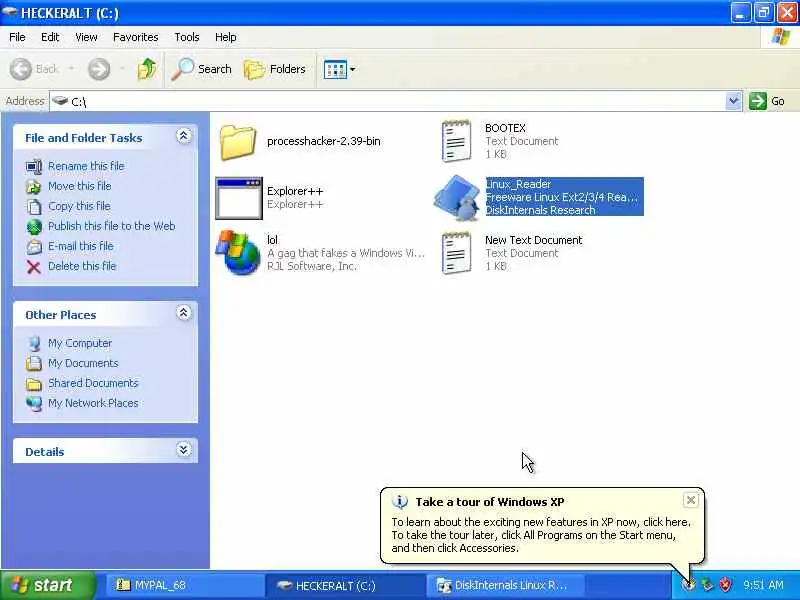The width and height of the screenshot is (800, 600).
Task: Open the Views dropdown arrow
Action: pos(353,69)
